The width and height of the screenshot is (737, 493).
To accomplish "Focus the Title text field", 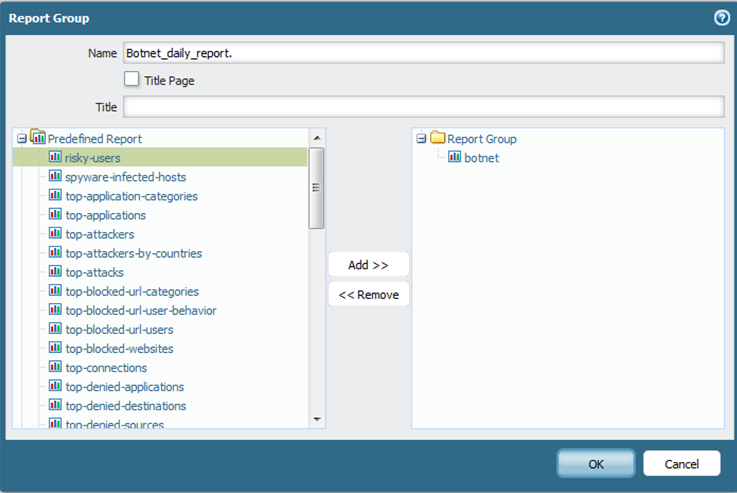I will [422, 107].
